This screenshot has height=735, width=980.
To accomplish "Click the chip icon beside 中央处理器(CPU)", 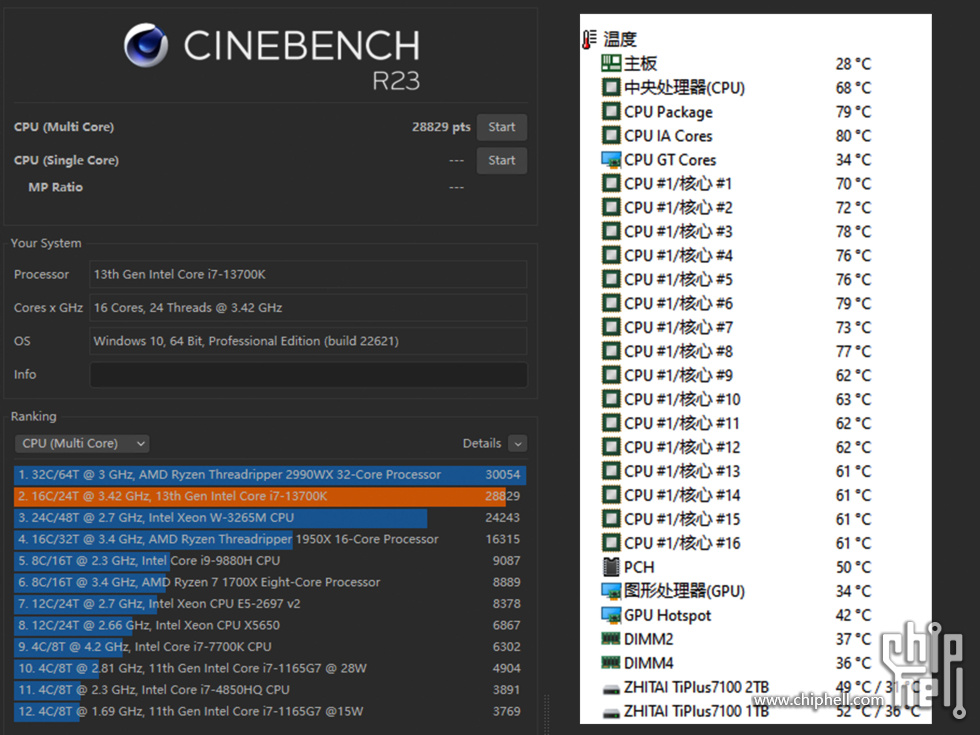I will coord(611,87).
